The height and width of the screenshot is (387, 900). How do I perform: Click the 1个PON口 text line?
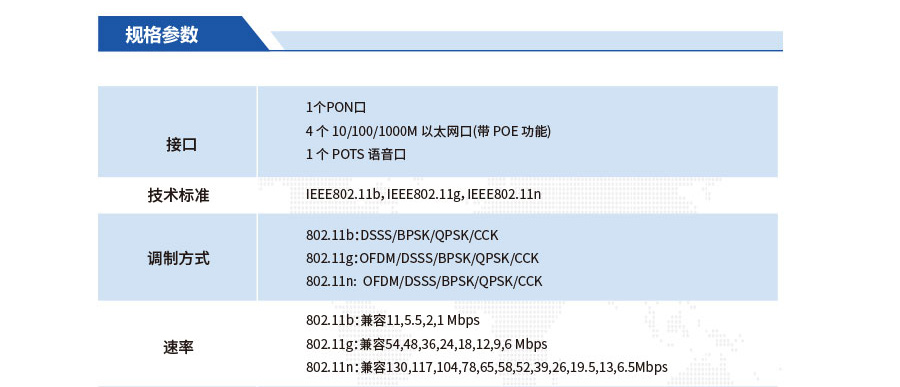[336, 107]
